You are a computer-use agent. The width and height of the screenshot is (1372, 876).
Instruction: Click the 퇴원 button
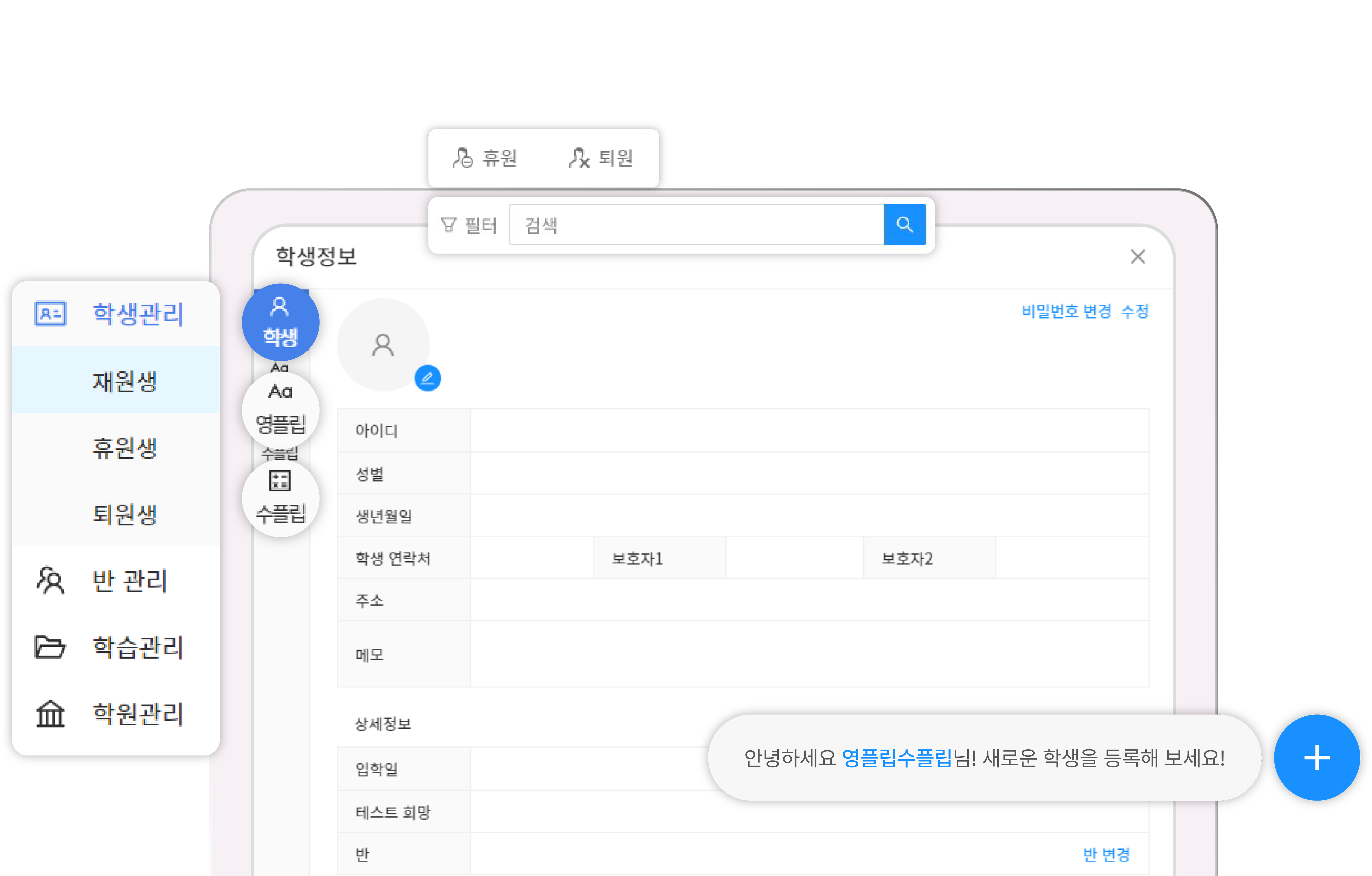[601, 158]
